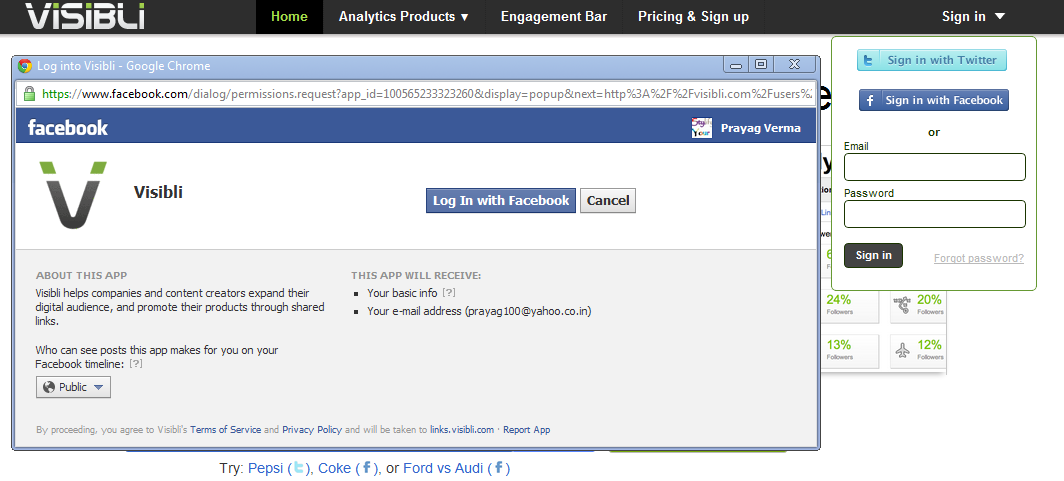1064x481 pixels.
Task: Focus the Email input field
Action: click(934, 167)
